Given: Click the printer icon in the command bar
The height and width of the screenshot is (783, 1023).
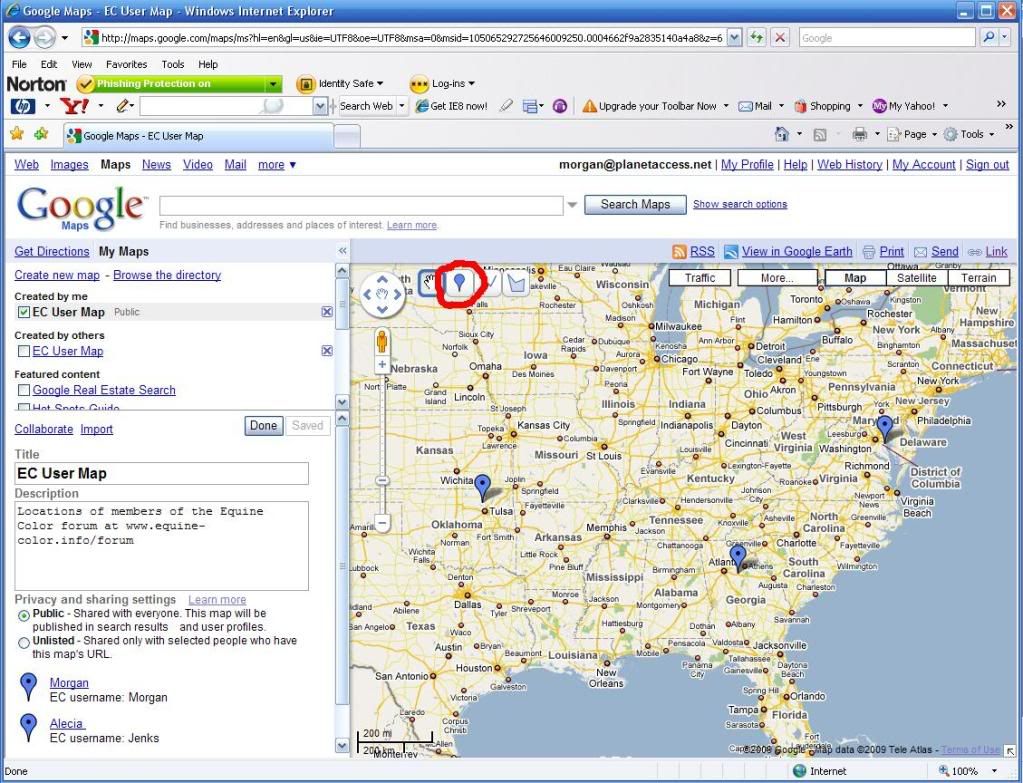Looking at the screenshot, I should (x=860, y=134).
